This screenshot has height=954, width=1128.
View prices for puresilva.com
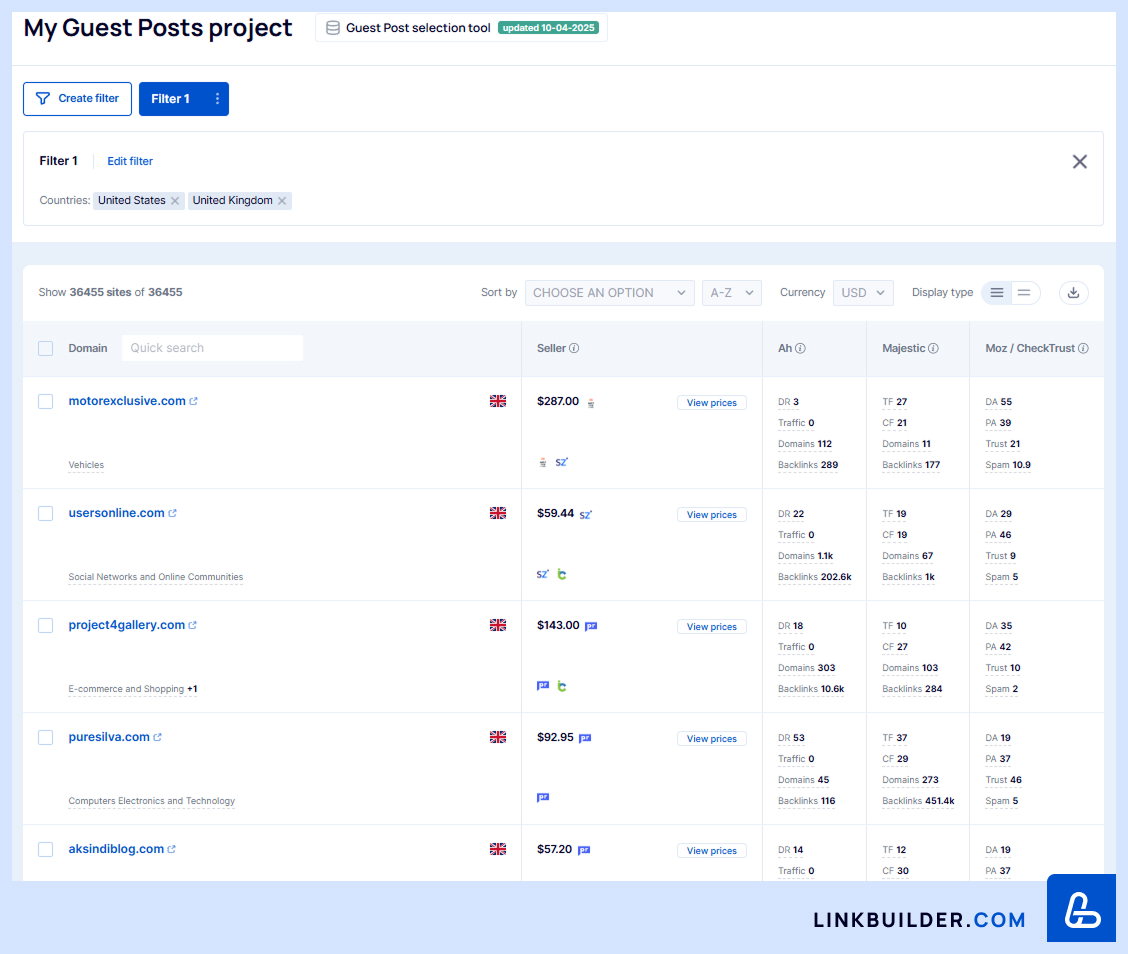coord(711,739)
